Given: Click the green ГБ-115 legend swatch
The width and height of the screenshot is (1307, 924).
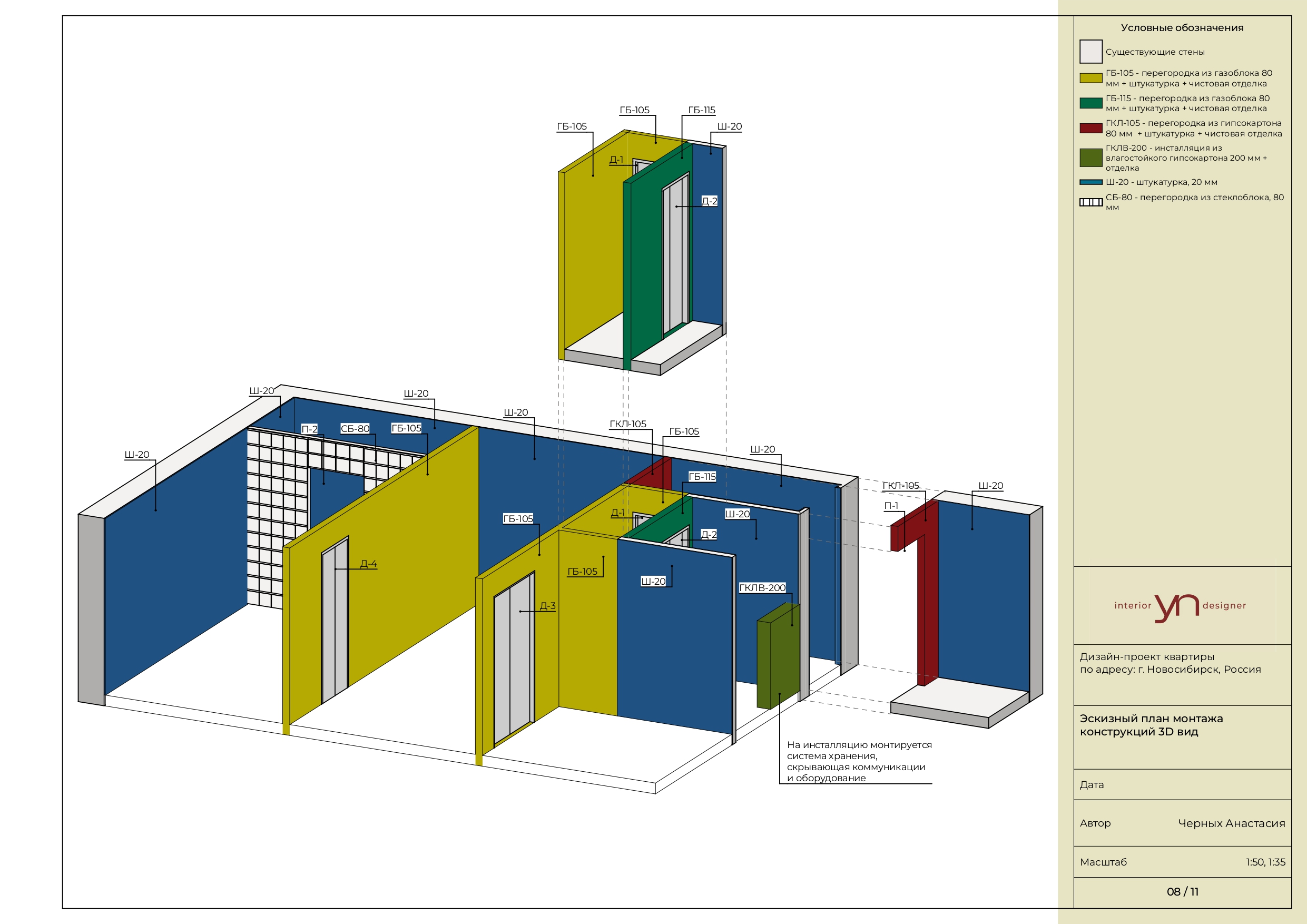Looking at the screenshot, I should click(1090, 103).
